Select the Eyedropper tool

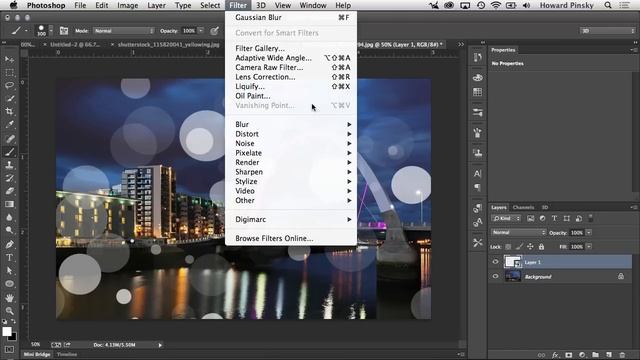click(9, 124)
